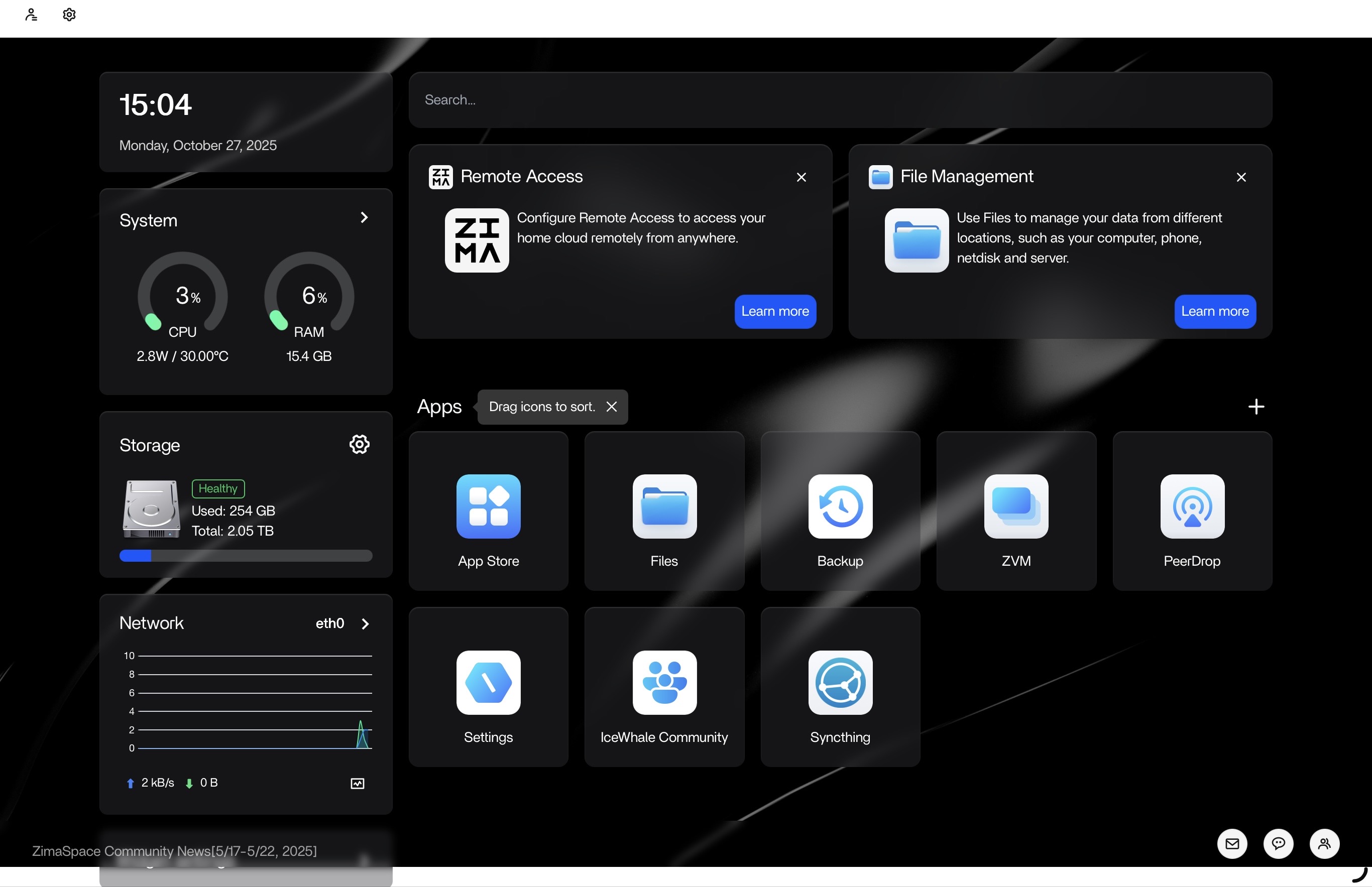Click the storage usage progress bar

pyautogui.click(x=246, y=556)
